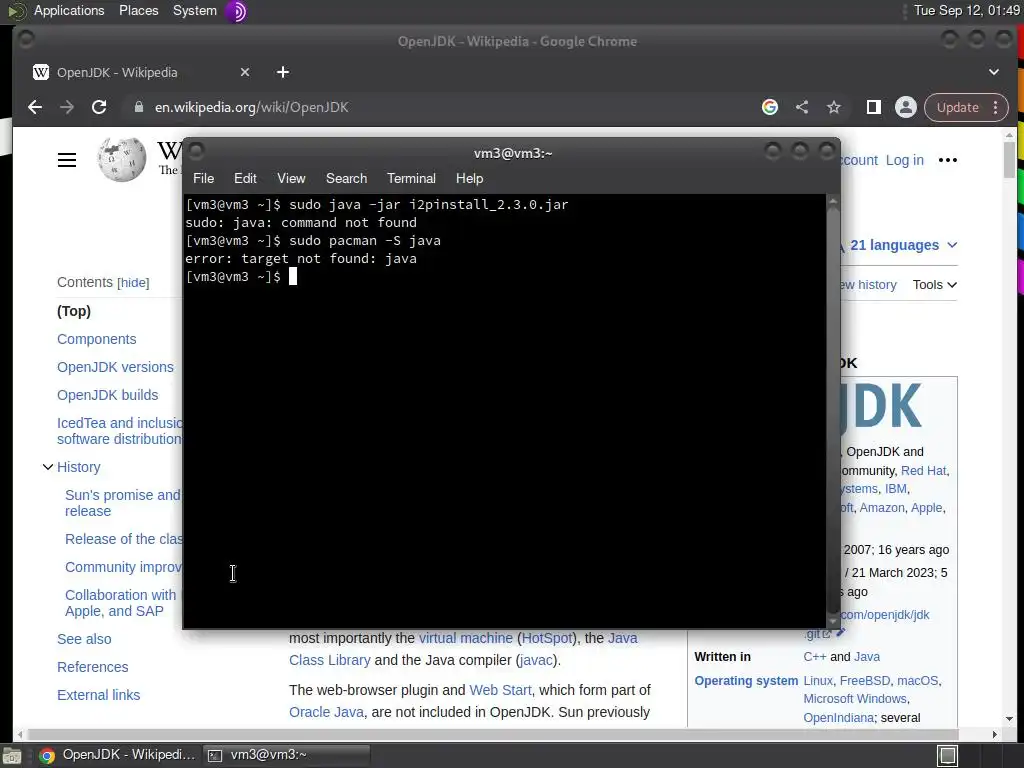Image resolution: width=1024 pixels, height=768 pixels.
Task: Expand the 21 languages dropdown
Action: tap(903, 246)
